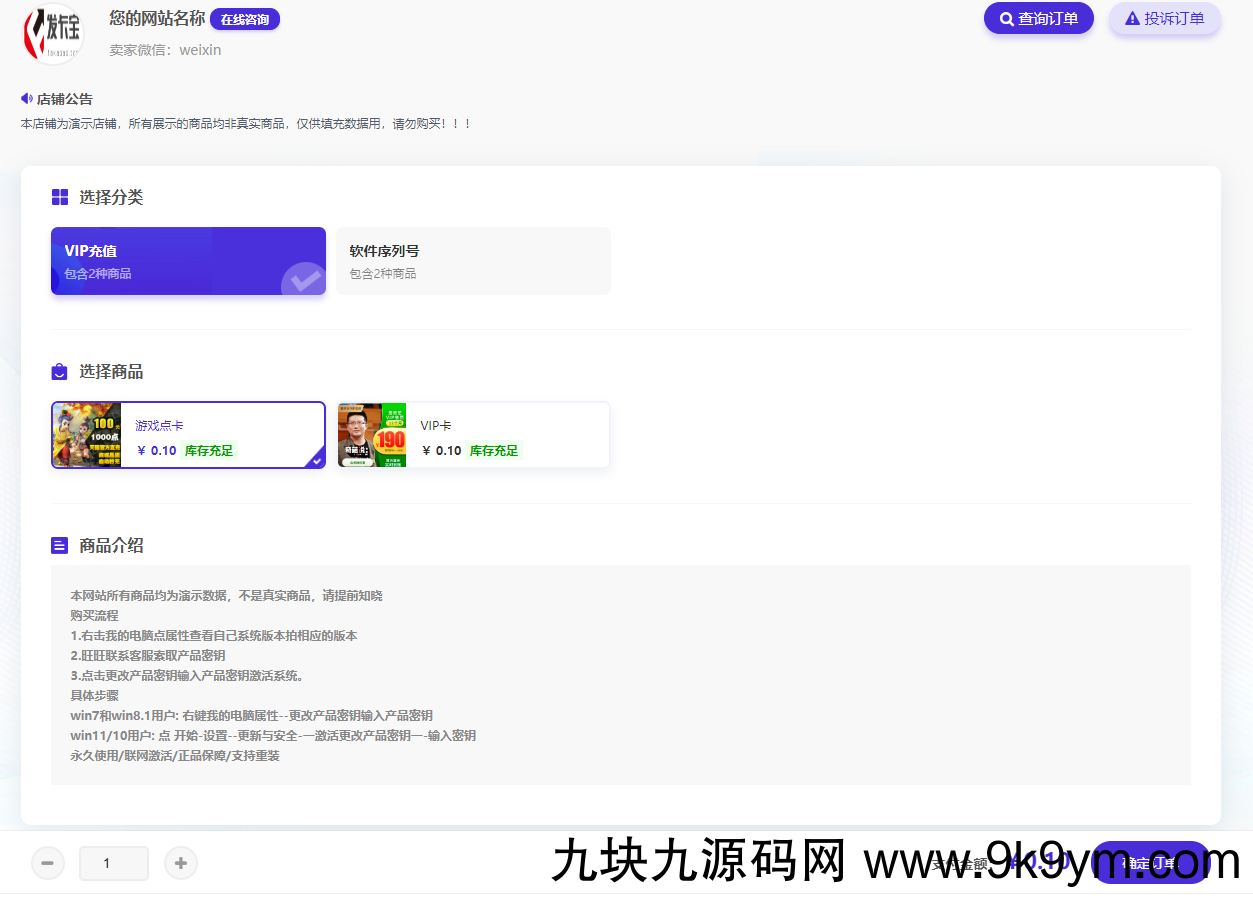Click the 发卡宝 shop logo
The height and width of the screenshot is (898, 1253).
click(53, 34)
